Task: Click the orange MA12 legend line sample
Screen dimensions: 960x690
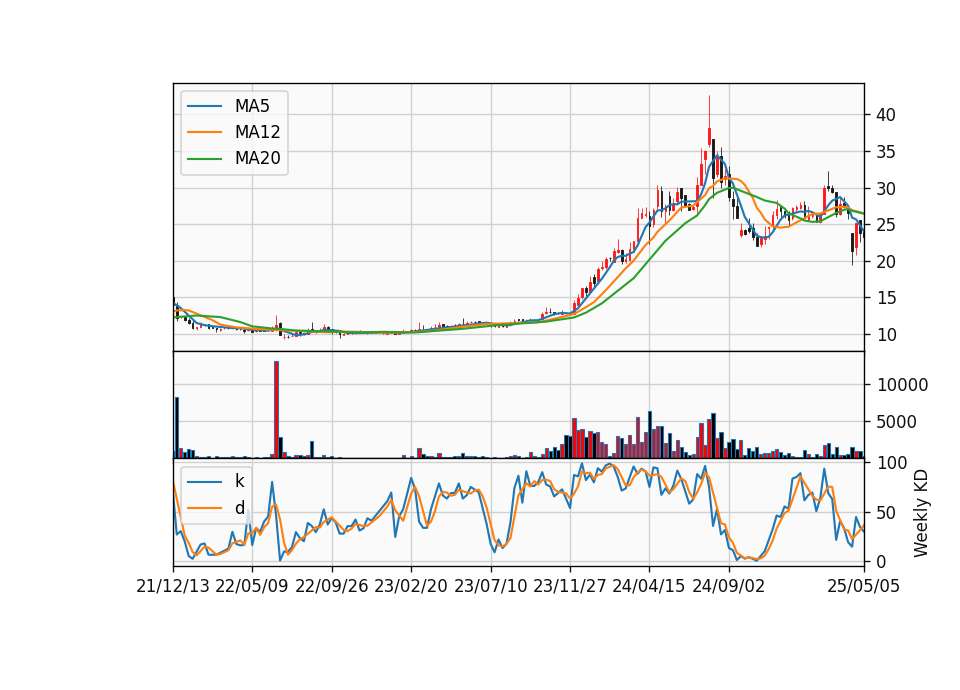Action: pos(204,132)
